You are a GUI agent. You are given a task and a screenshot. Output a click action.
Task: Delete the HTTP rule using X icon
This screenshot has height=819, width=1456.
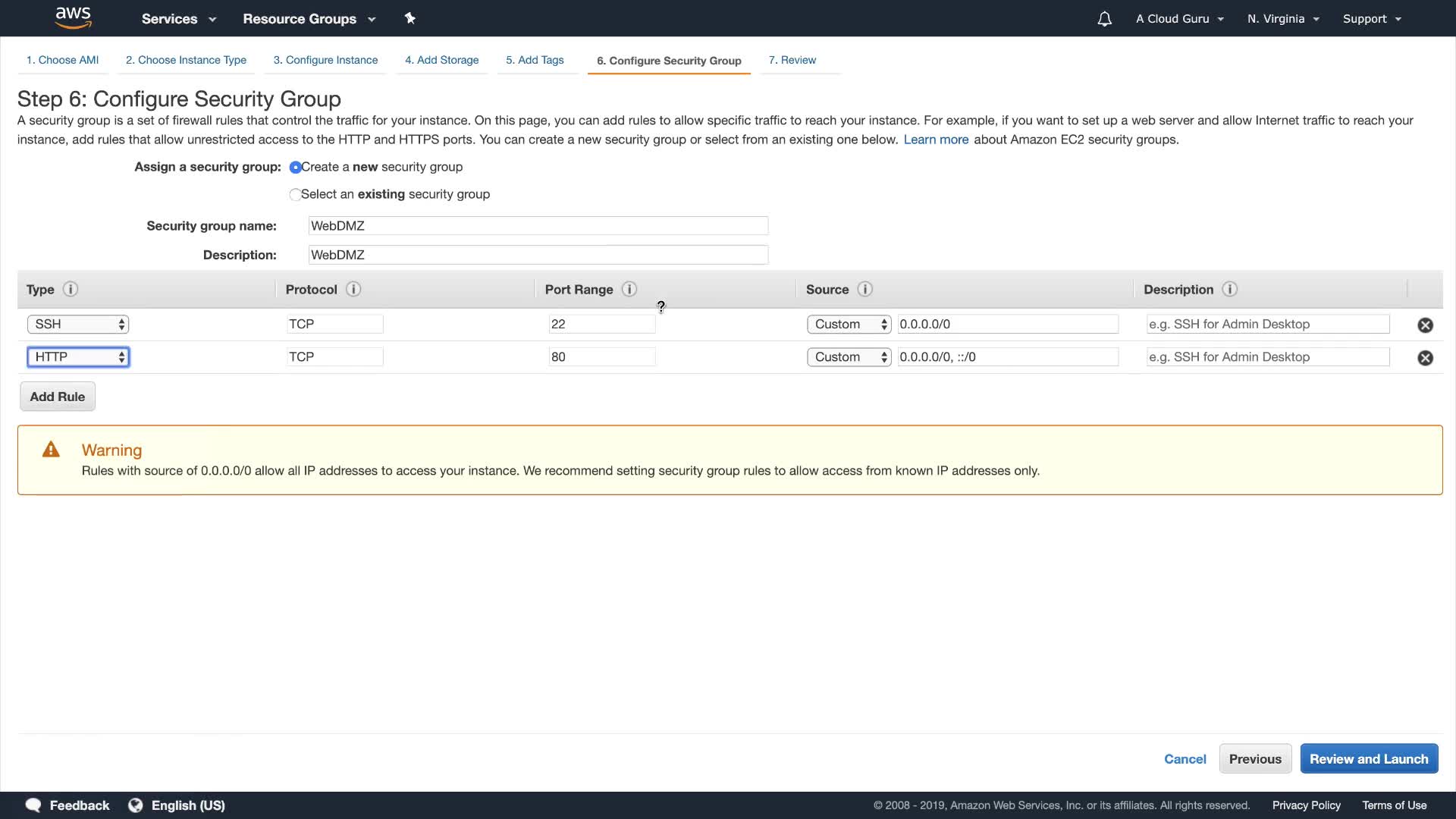pyautogui.click(x=1425, y=357)
